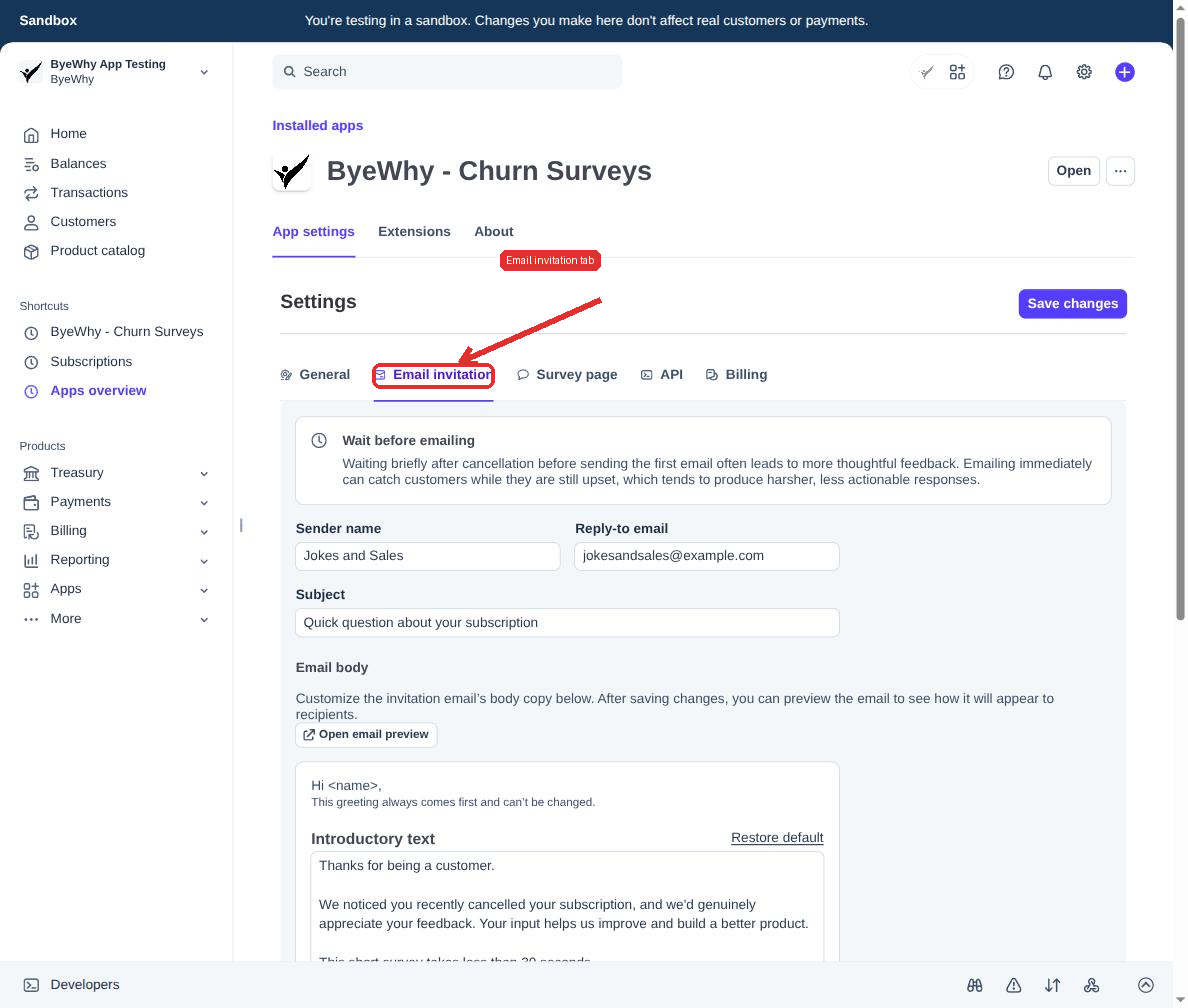Select the Billing settings tab
Viewport: 1188px width, 1008px height.
pos(736,375)
